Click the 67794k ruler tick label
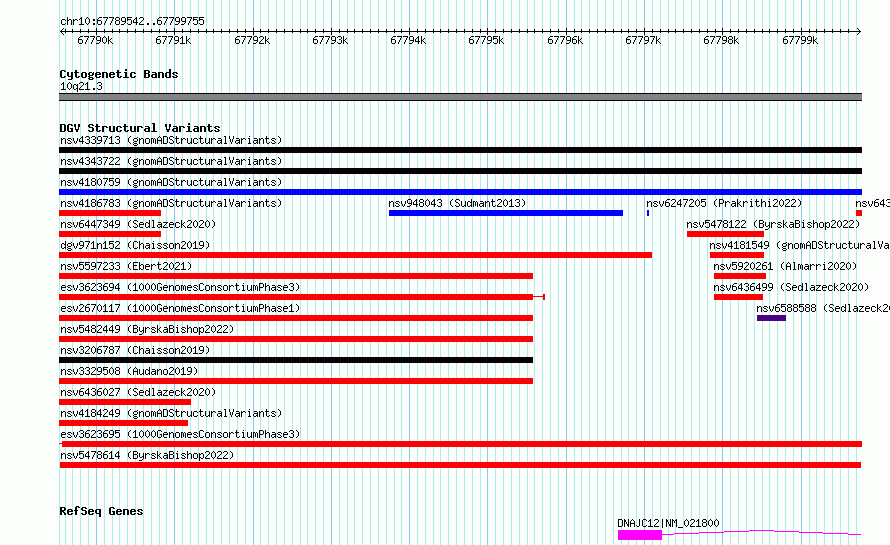Viewport: 890px width, 545px height. click(408, 40)
